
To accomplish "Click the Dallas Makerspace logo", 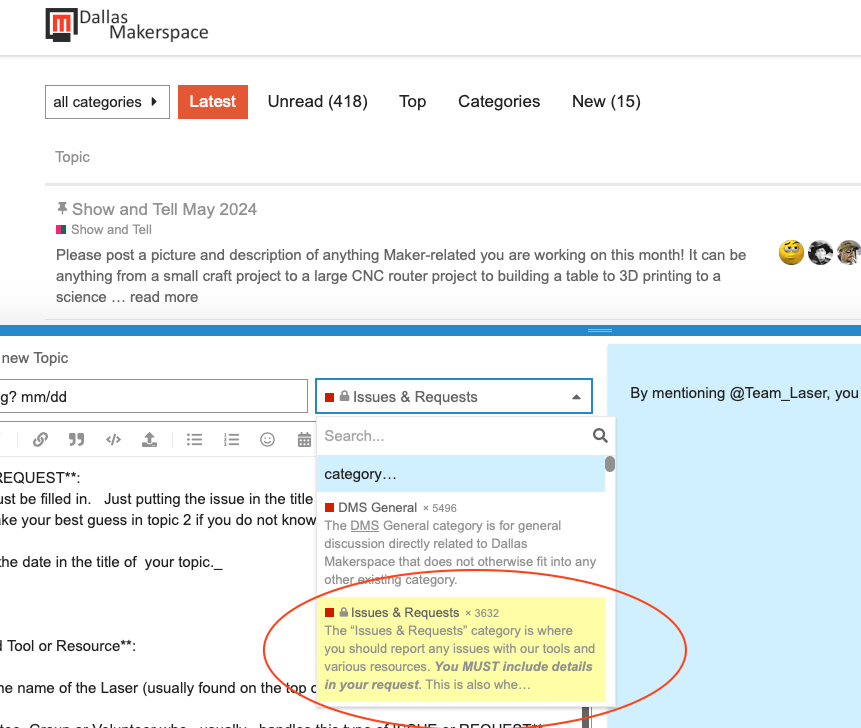I will (x=127, y=25).
